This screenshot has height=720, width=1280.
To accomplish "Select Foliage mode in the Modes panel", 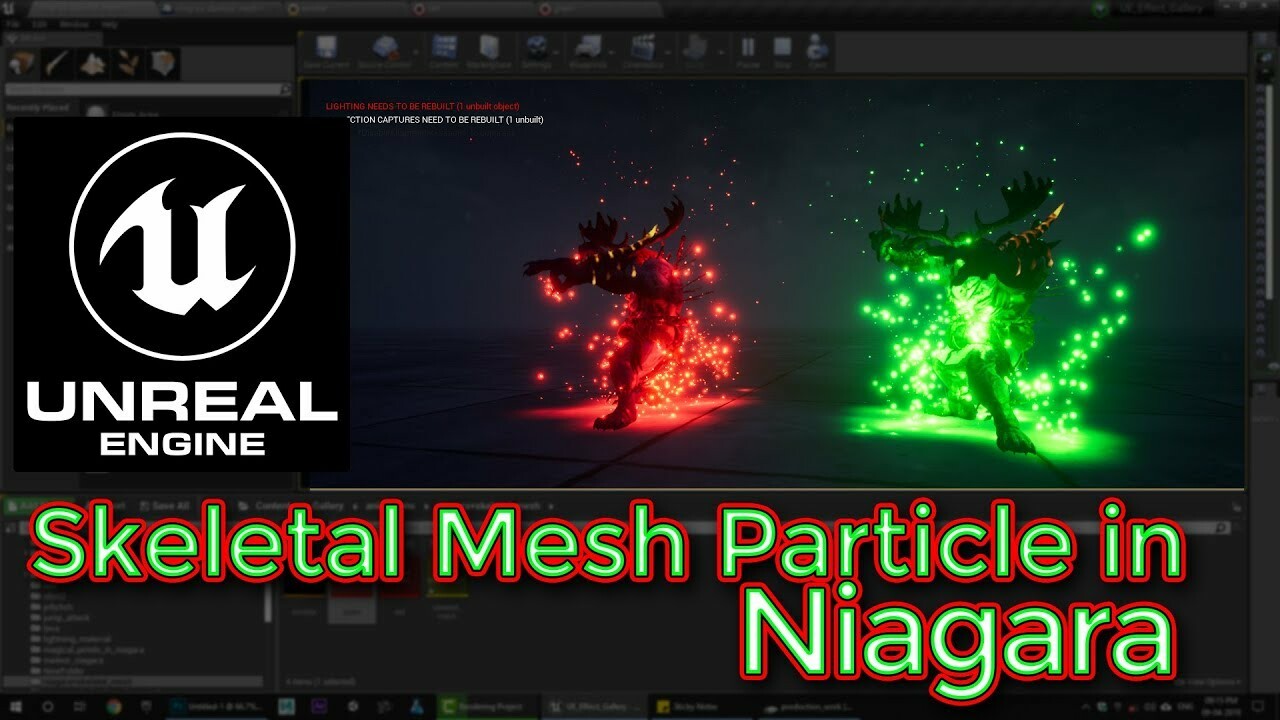I will pyautogui.click(x=127, y=64).
